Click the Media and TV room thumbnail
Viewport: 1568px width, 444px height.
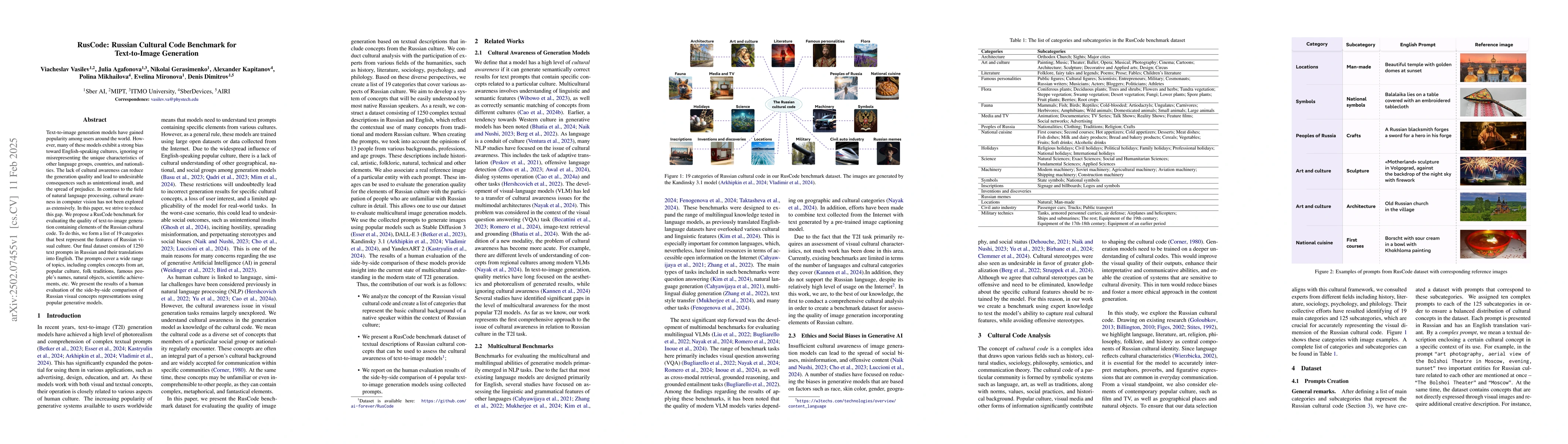pyautogui.click(x=721, y=88)
